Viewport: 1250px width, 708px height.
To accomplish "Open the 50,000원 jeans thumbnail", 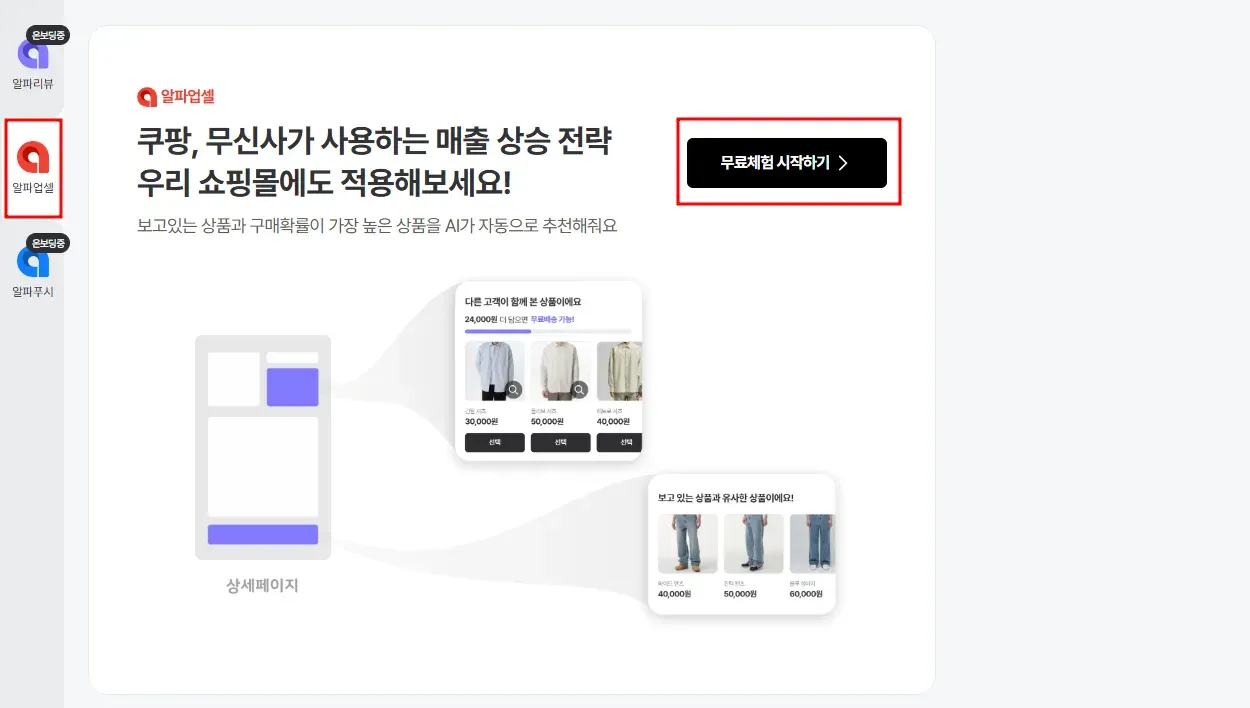I will tap(754, 543).
